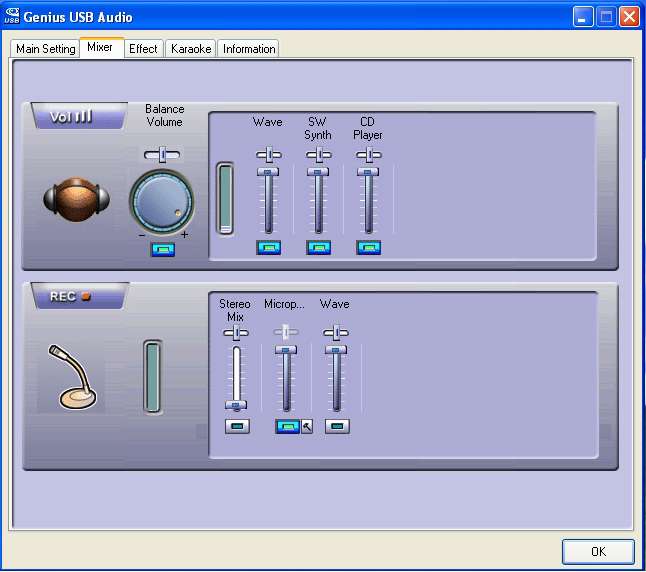Screen dimensions: 646x572
Task: Open the Karaoke tab
Action: click(190, 49)
